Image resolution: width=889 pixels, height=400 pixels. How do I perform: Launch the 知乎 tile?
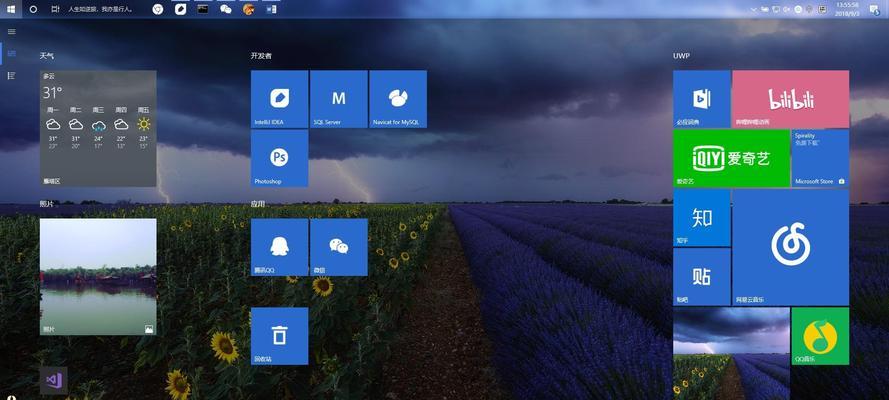click(x=702, y=218)
